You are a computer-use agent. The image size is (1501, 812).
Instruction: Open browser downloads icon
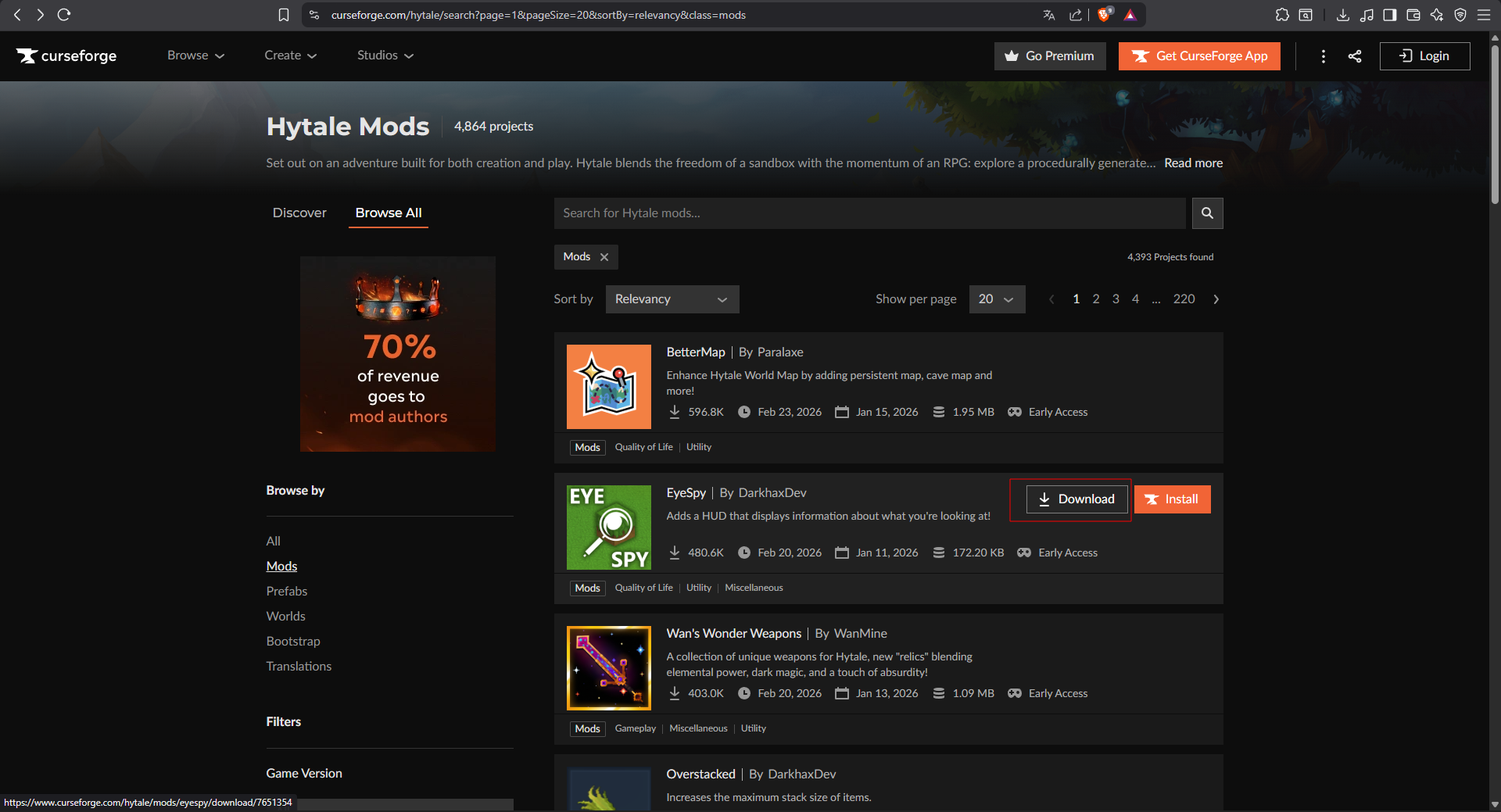(1343, 15)
